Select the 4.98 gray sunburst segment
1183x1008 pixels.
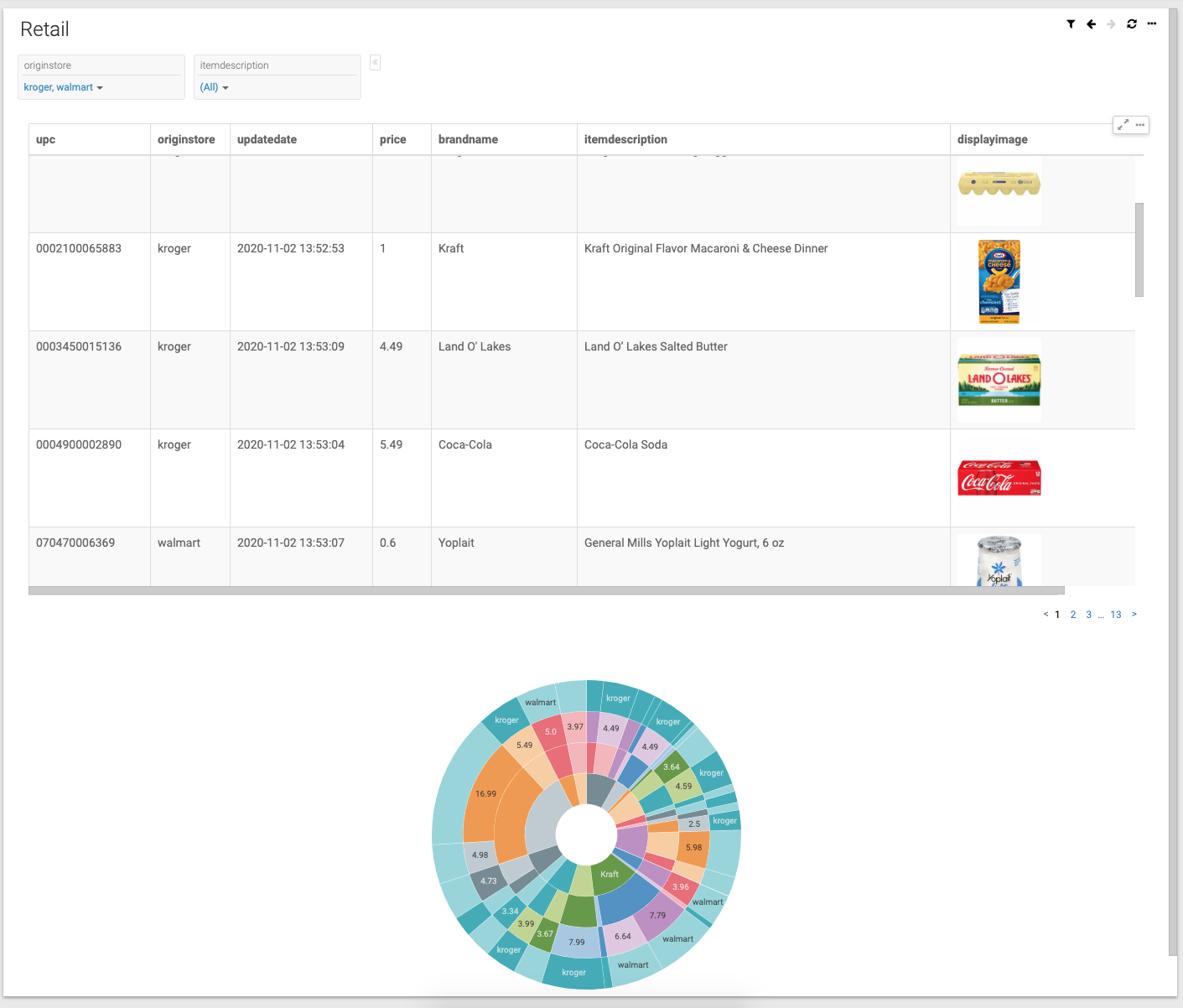pyautogui.click(x=480, y=855)
